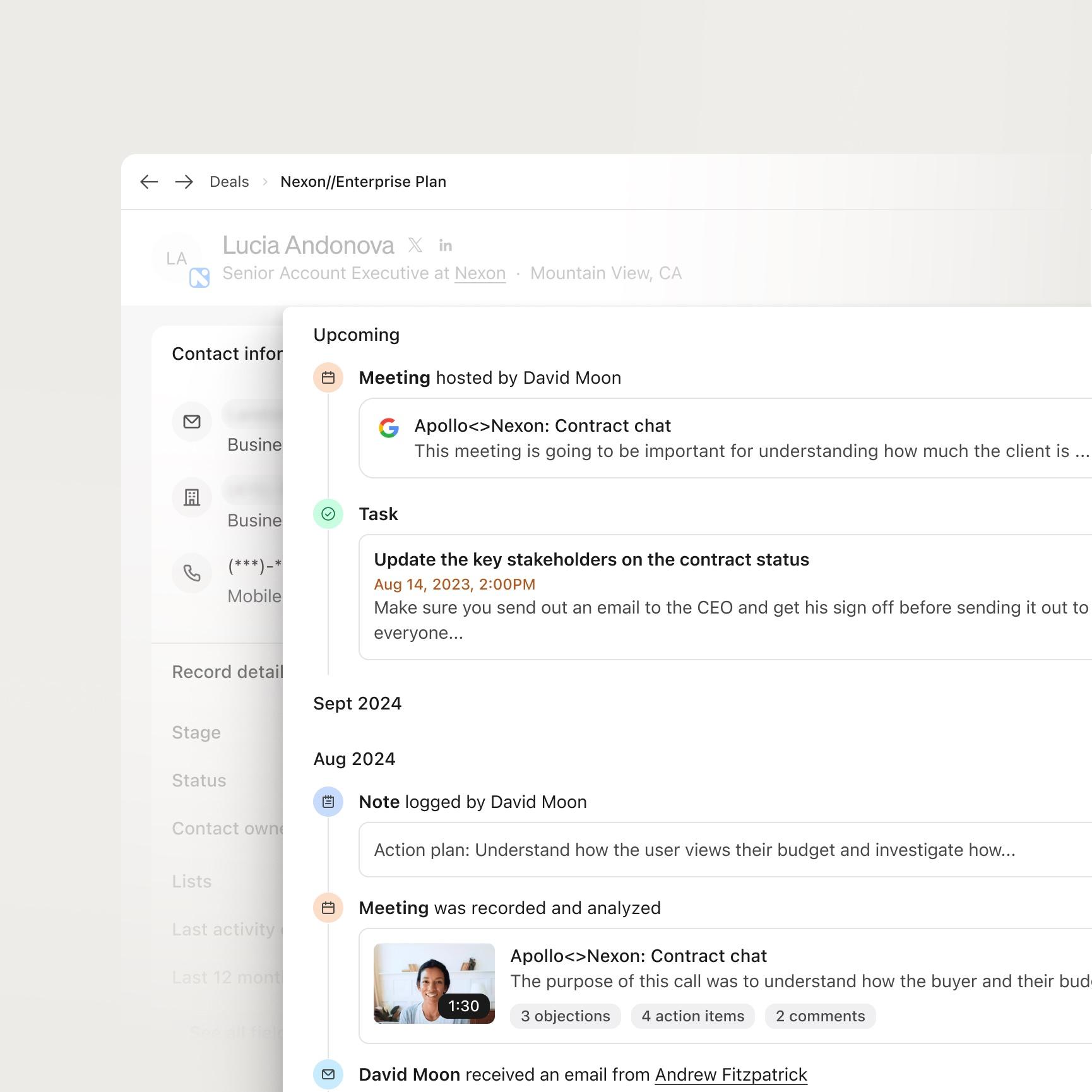The width and height of the screenshot is (1092, 1092).
Task: Open upcoming Apollo<>Nexon: Contract chat meeting
Action: 725,438
